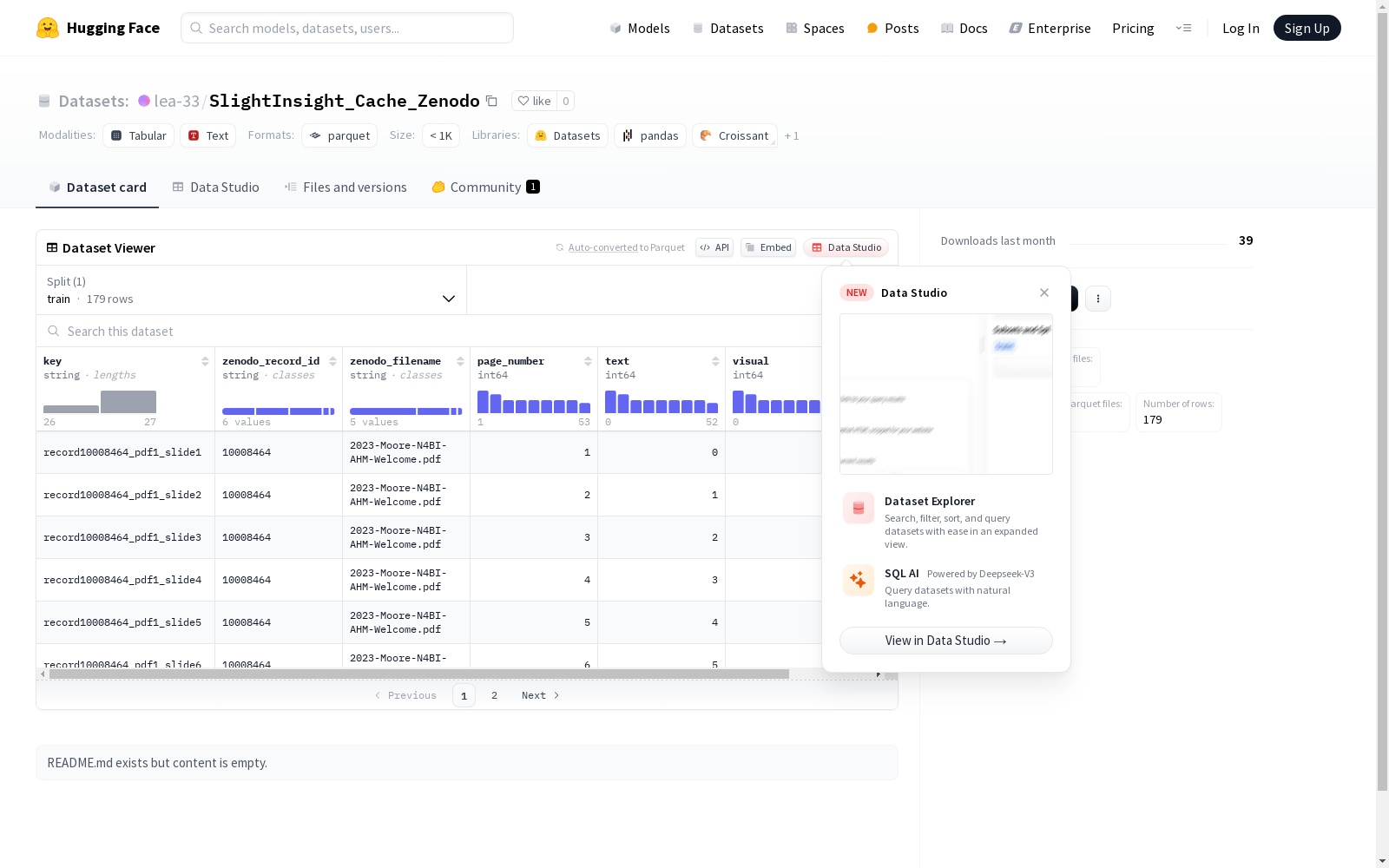This screenshot has width=1389, height=868.
Task: Select page 1 of the table
Action: coord(464,695)
